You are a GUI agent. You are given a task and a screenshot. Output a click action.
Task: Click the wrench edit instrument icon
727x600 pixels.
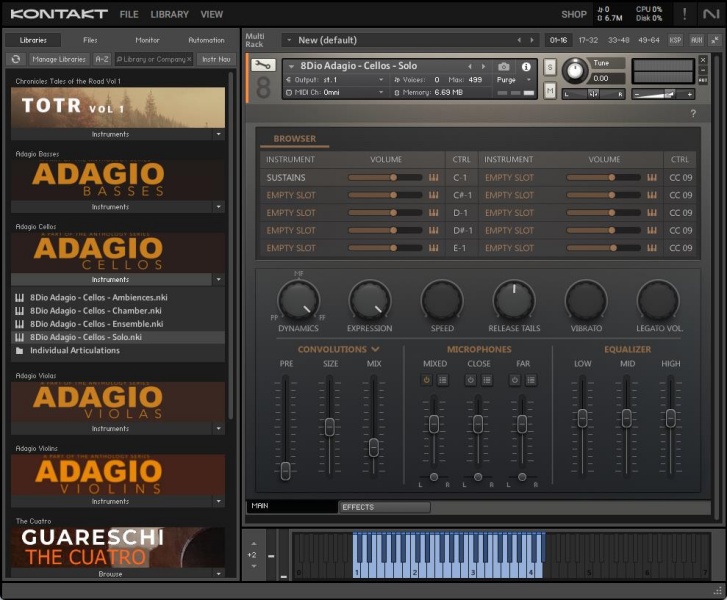262,65
